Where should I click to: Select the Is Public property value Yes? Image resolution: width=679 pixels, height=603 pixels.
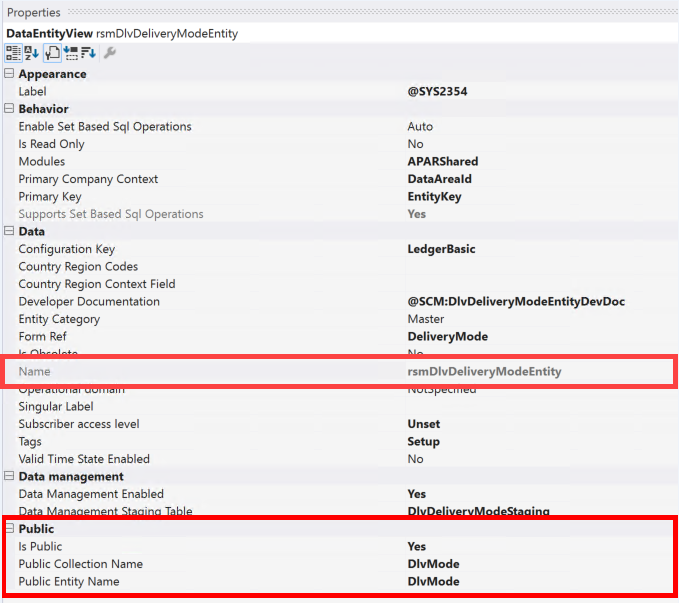pos(416,547)
